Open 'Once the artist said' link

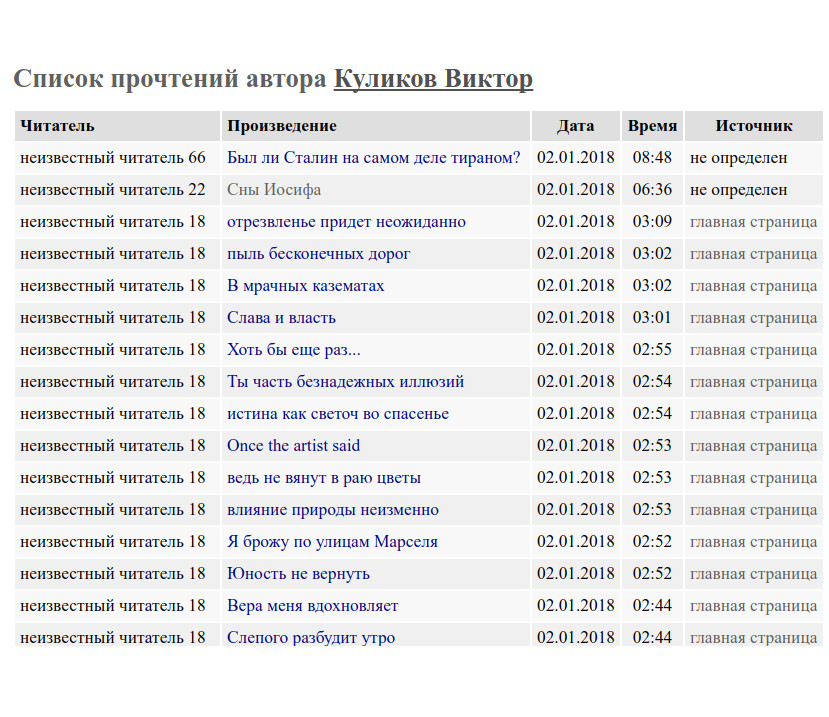point(293,446)
